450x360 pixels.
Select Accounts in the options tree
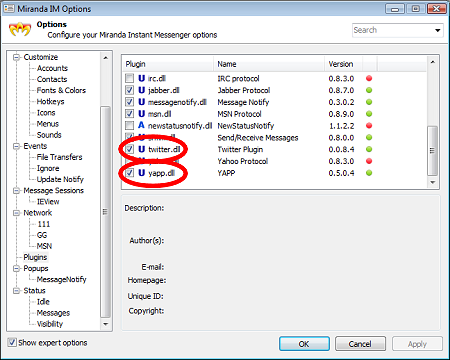[x=52, y=68]
